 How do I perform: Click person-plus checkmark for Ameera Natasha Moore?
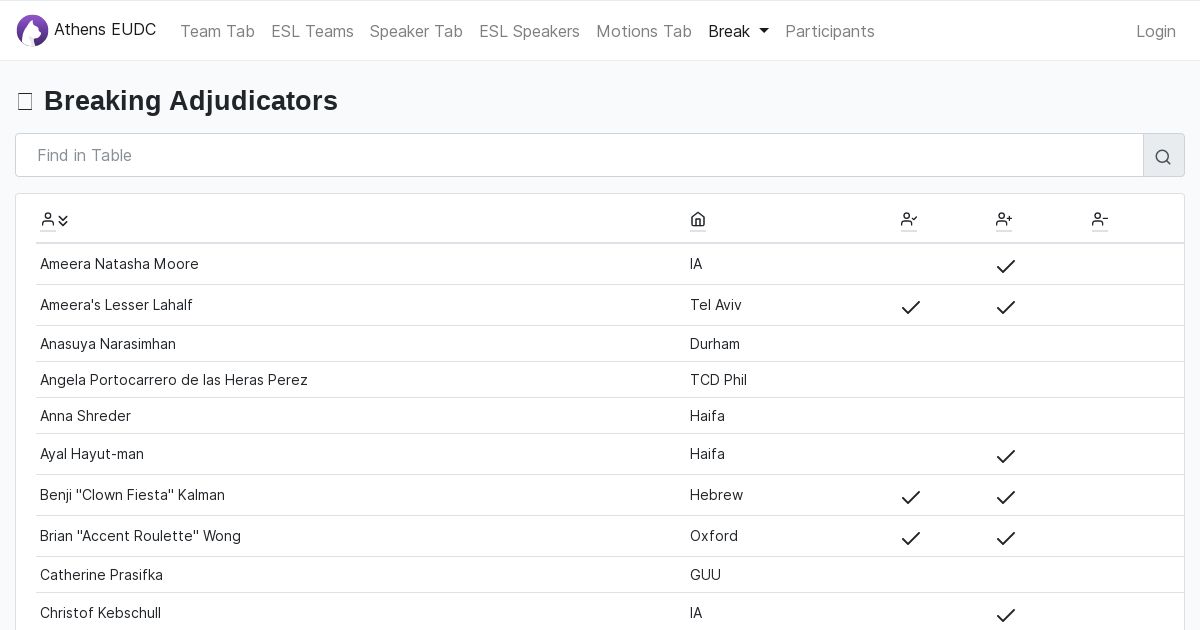[x=1006, y=266]
